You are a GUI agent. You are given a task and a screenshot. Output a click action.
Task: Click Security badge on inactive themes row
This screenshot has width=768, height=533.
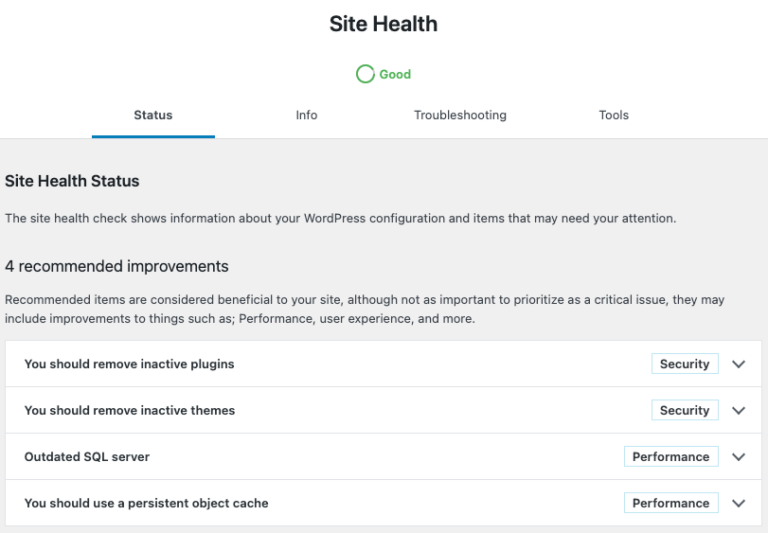(x=685, y=410)
